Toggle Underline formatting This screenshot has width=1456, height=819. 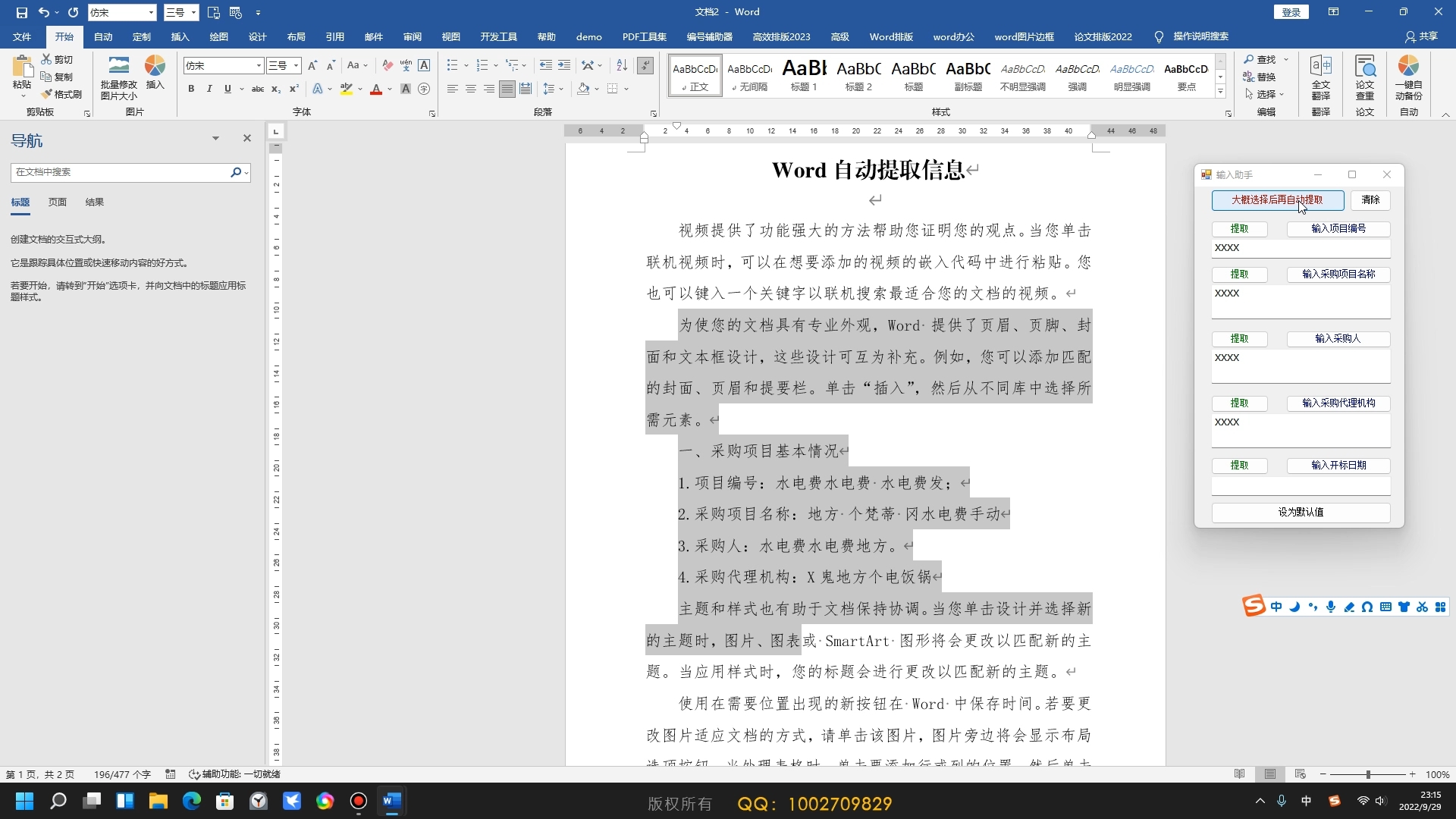click(x=227, y=89)
